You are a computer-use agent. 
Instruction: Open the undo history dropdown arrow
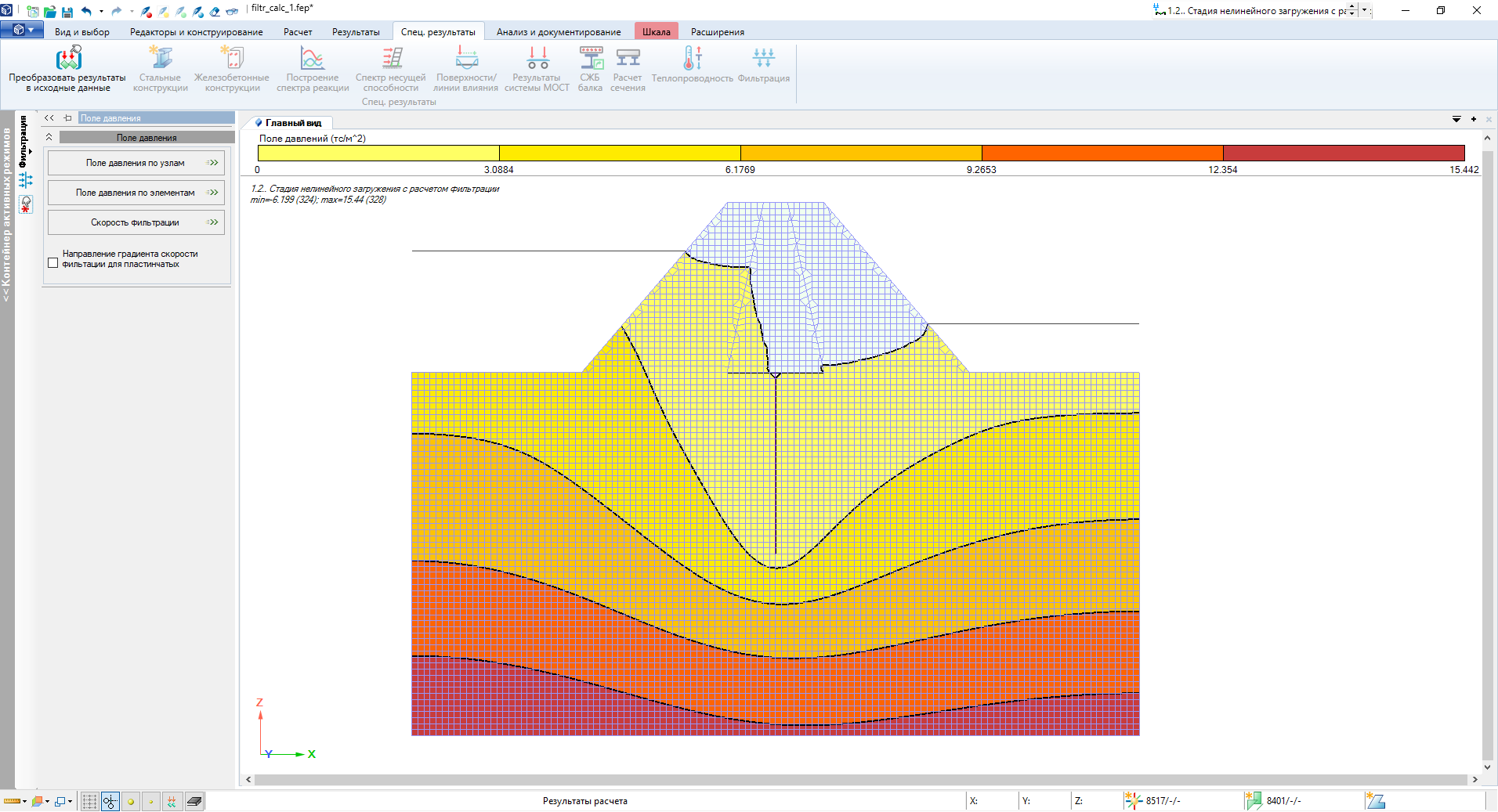click(101, 12)
